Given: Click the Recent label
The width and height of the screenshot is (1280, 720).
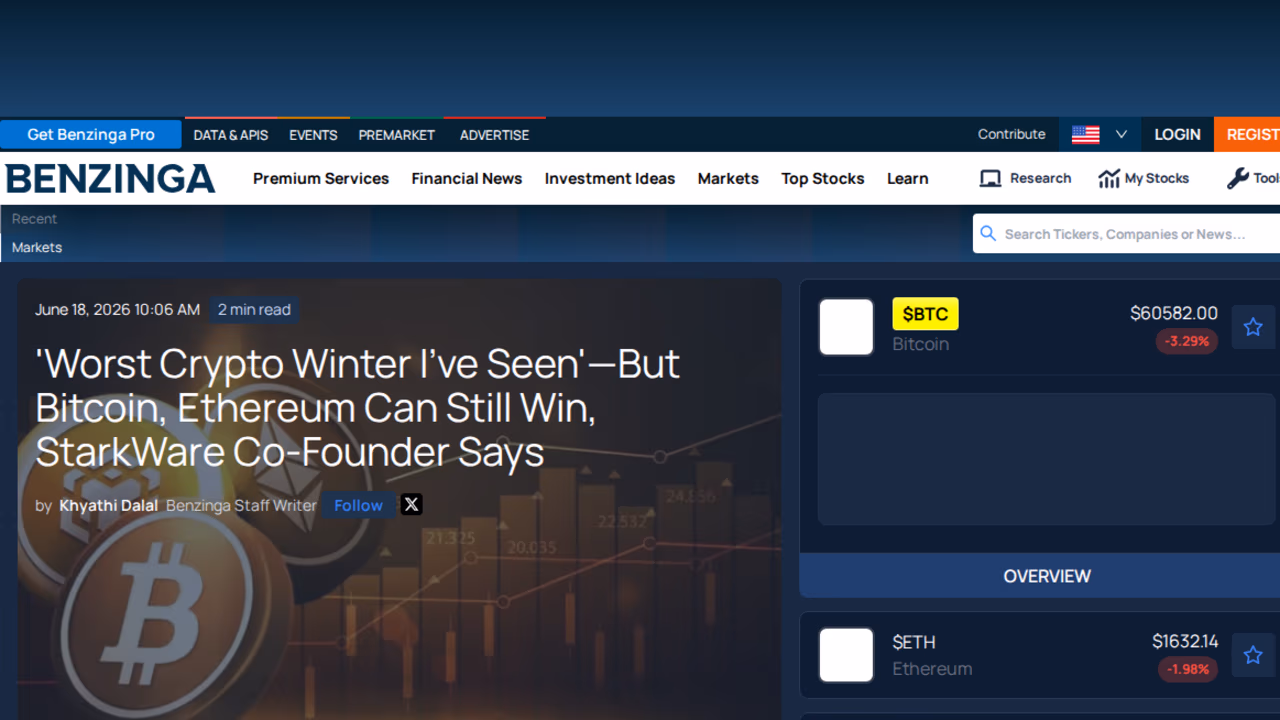Looking at the screenshot, I should click(x=34, y=219).
